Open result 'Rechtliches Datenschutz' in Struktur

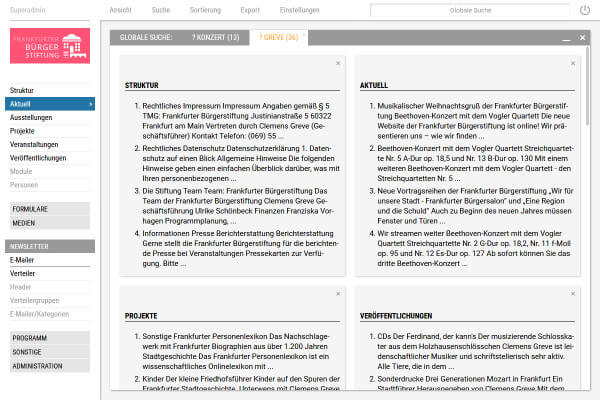tap(241, 163)
